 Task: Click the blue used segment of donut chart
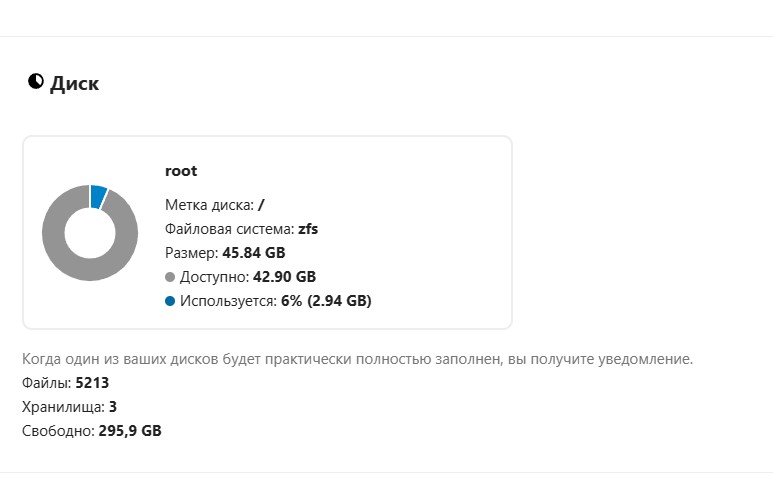(98, 196)
